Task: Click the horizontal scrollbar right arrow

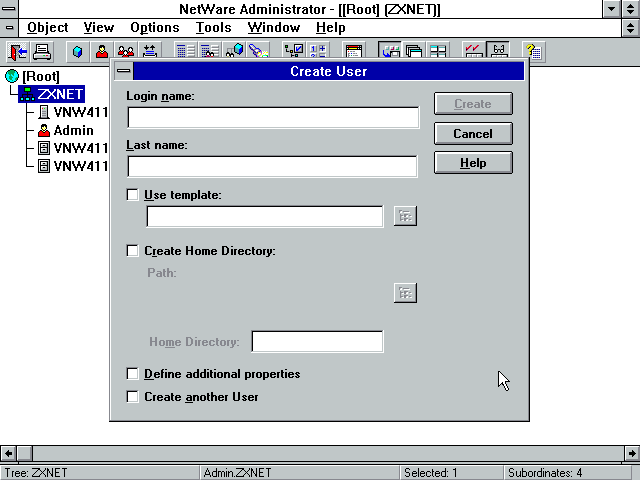Action: pyautogui.click(x=632, y=453)
